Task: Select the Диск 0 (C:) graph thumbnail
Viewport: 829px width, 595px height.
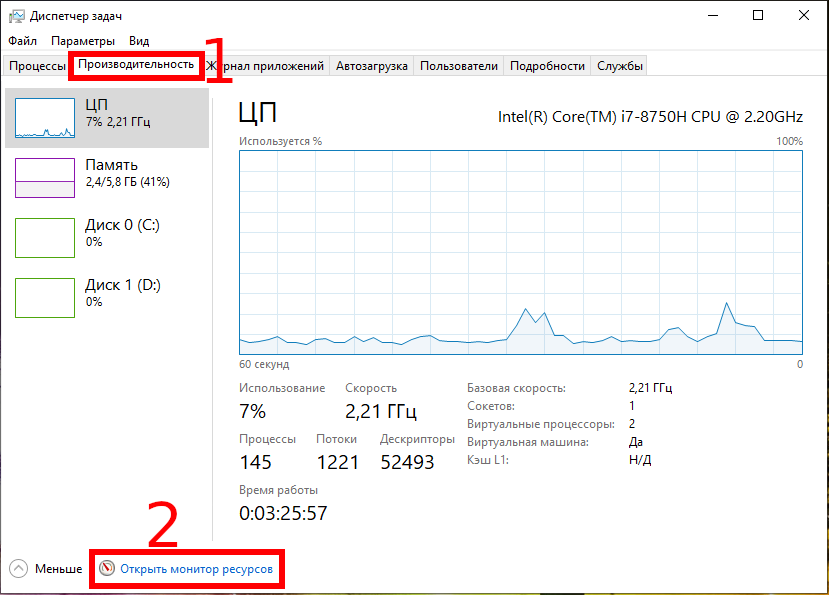Action: [45, 238]
